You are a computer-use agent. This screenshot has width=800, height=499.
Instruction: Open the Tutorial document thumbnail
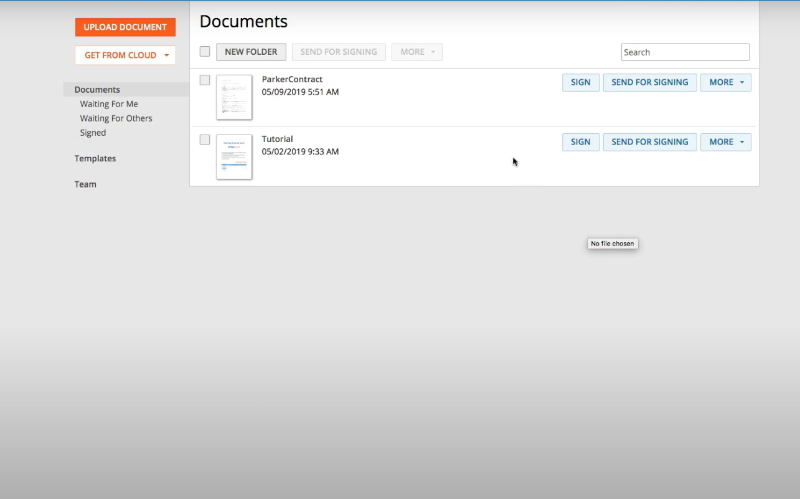tap(234, 157)
